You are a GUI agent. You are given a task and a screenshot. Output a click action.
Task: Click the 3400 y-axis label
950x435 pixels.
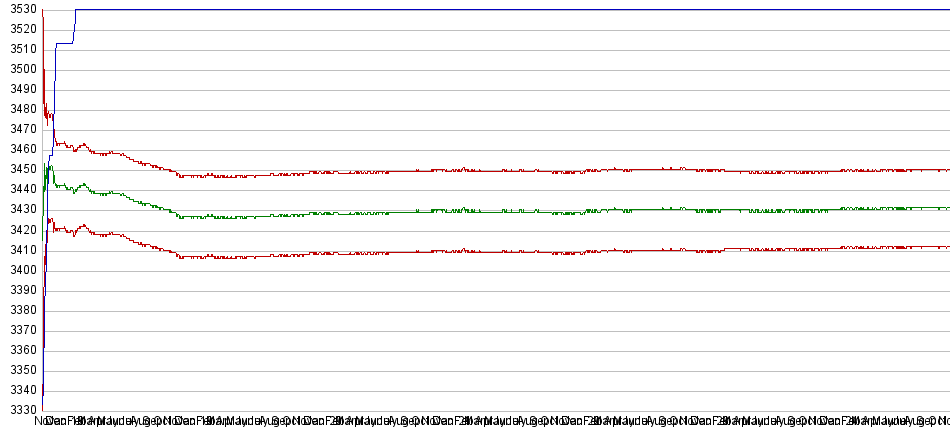[x=19, y=269]
